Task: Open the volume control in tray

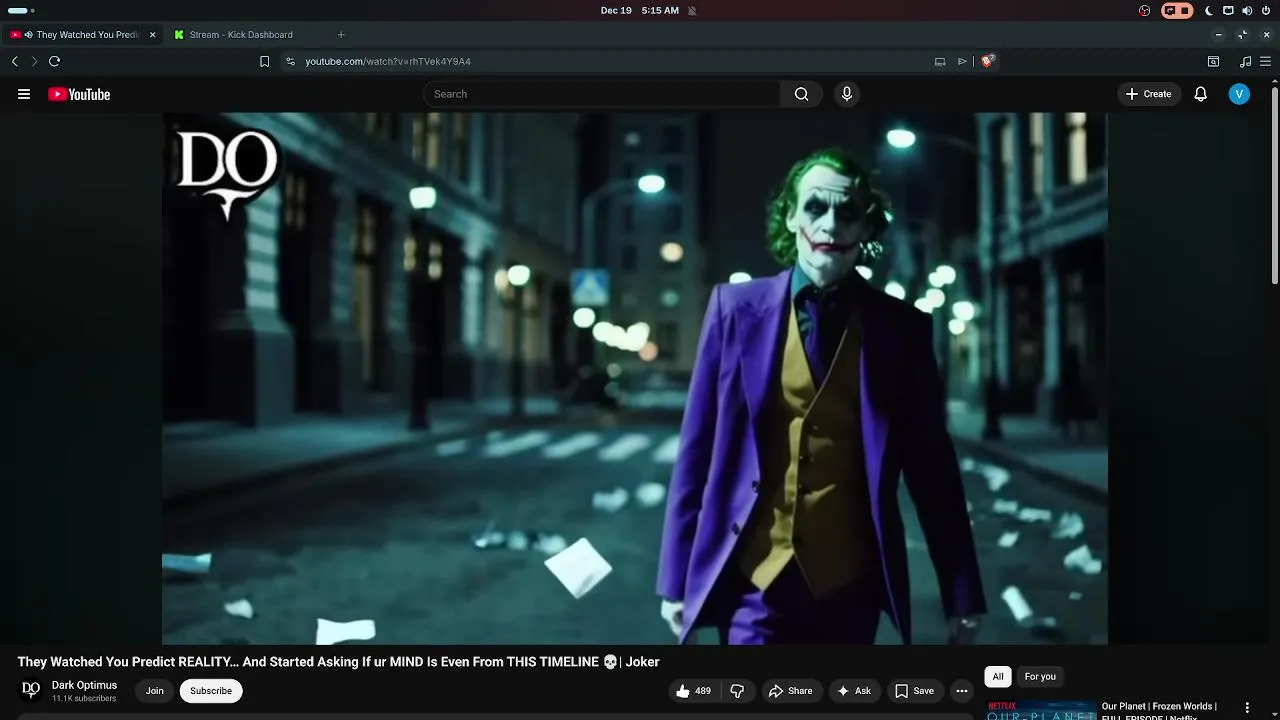Action: [x=1247, y=10]
